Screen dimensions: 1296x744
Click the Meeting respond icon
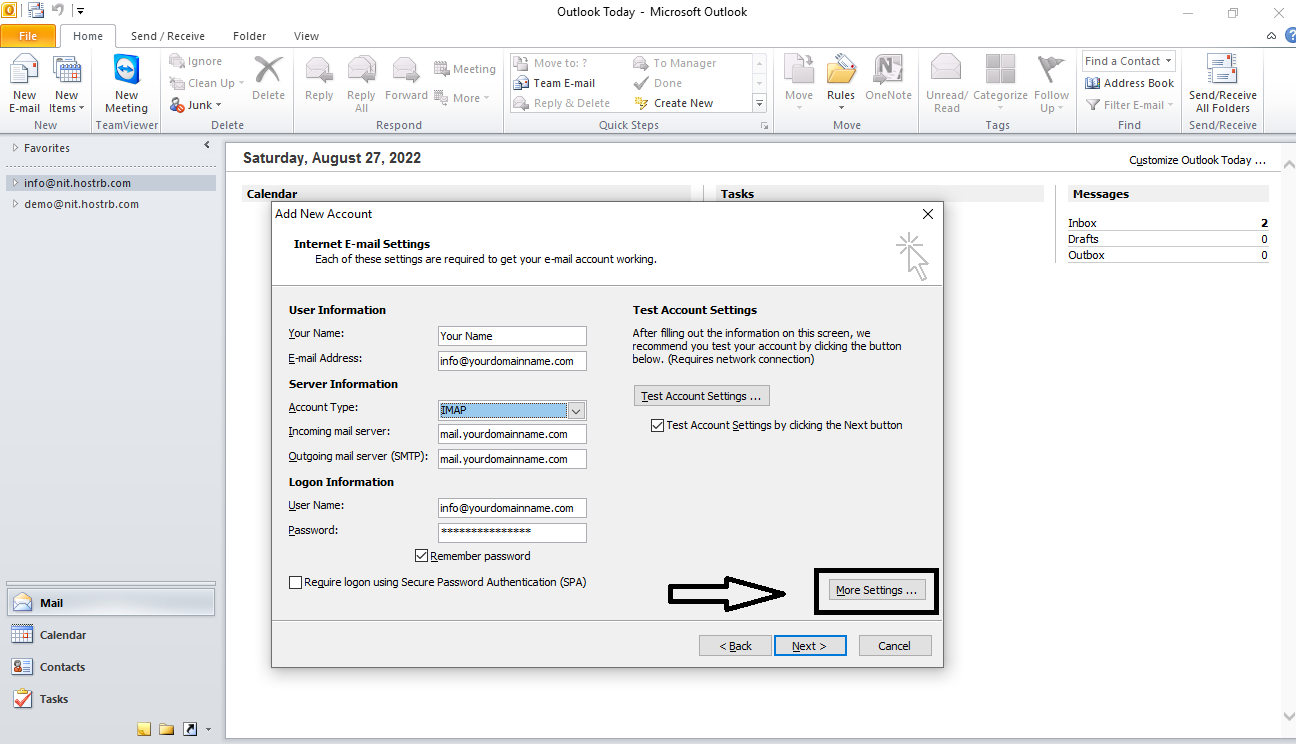(x=465, y=69)
